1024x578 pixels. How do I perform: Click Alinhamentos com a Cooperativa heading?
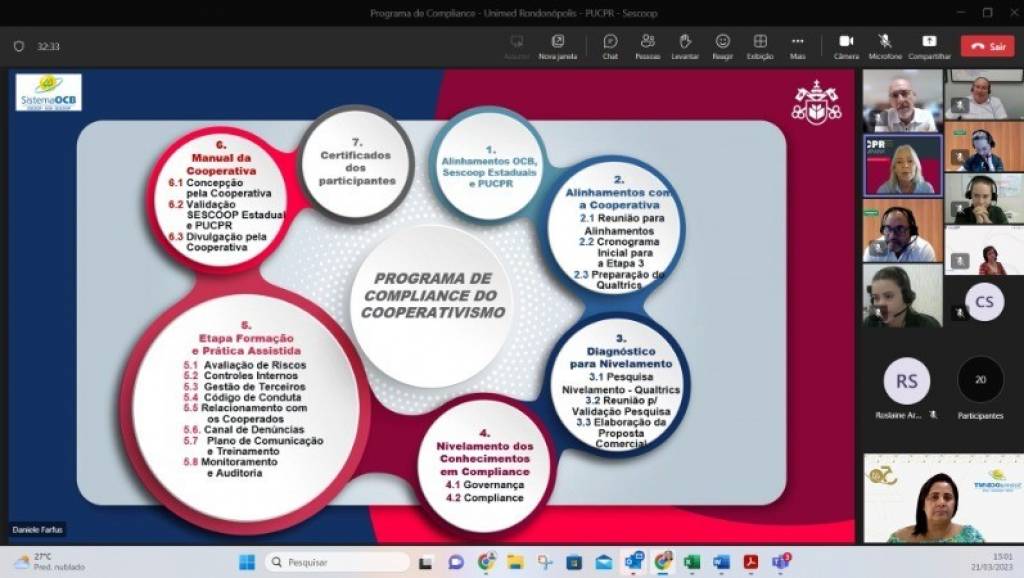[x=618, y=199]
